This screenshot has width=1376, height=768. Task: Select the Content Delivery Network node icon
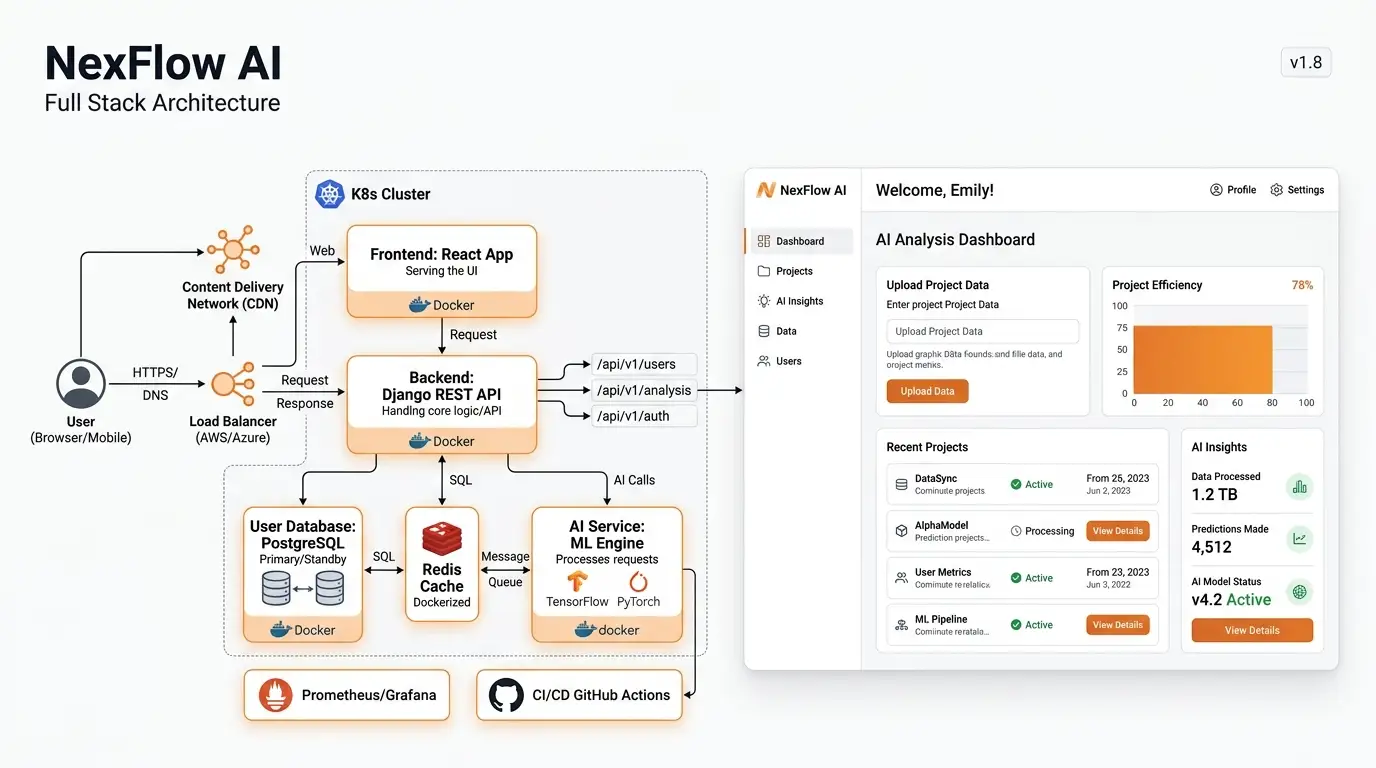point(233,250)
